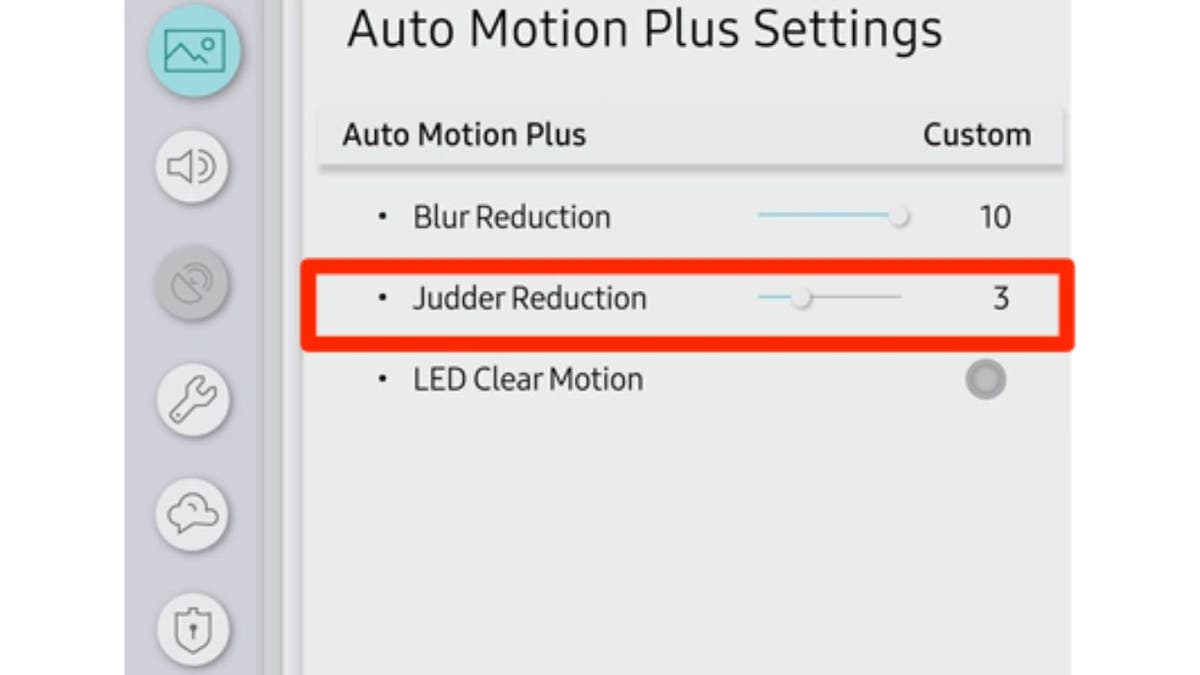Select the Judder Reduction label
Viewport: 1200px width, 675px height.
click(530, 298)
